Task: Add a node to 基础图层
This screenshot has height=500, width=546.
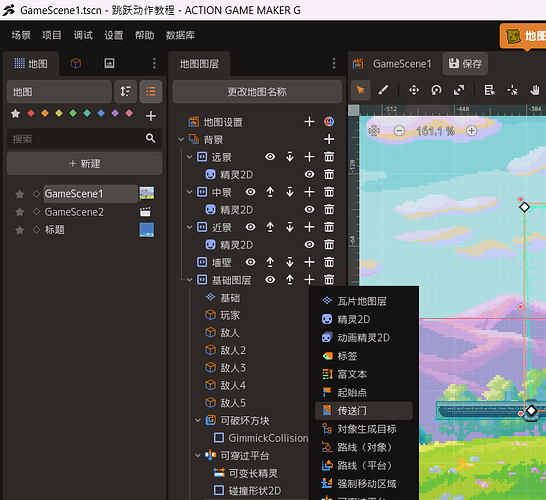Action: pyautogui.click(x=309, y=279)
